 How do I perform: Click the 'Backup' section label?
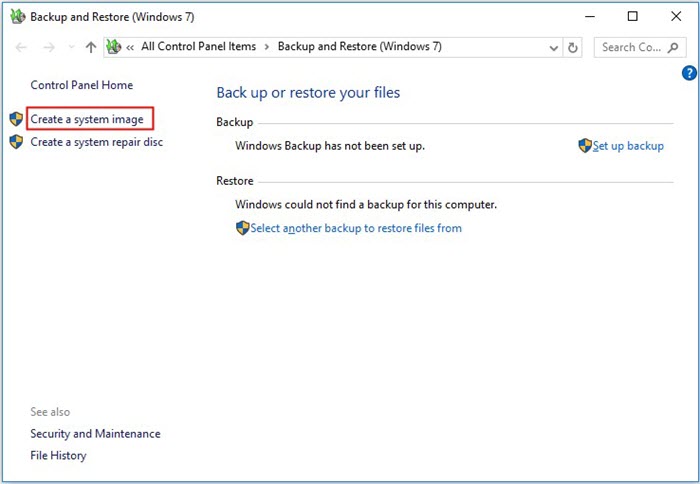[x=234, y=122]
